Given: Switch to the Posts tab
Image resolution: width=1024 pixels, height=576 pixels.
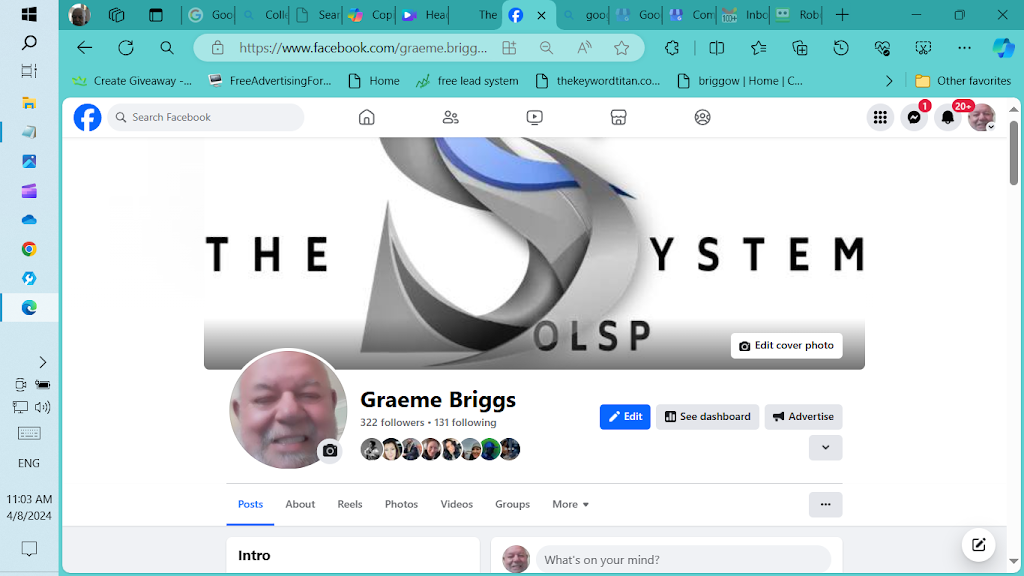Looking at the screenshot, I should coord(250,504).
